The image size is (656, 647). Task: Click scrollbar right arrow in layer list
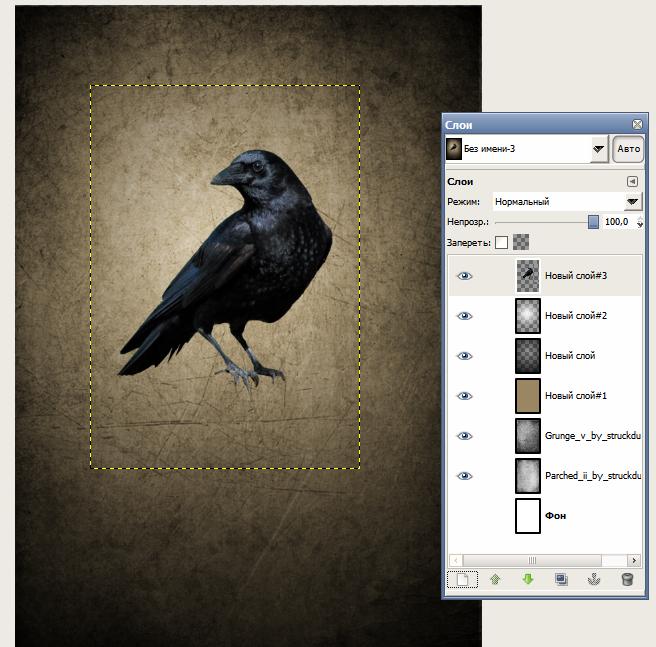tap(634, 560)
